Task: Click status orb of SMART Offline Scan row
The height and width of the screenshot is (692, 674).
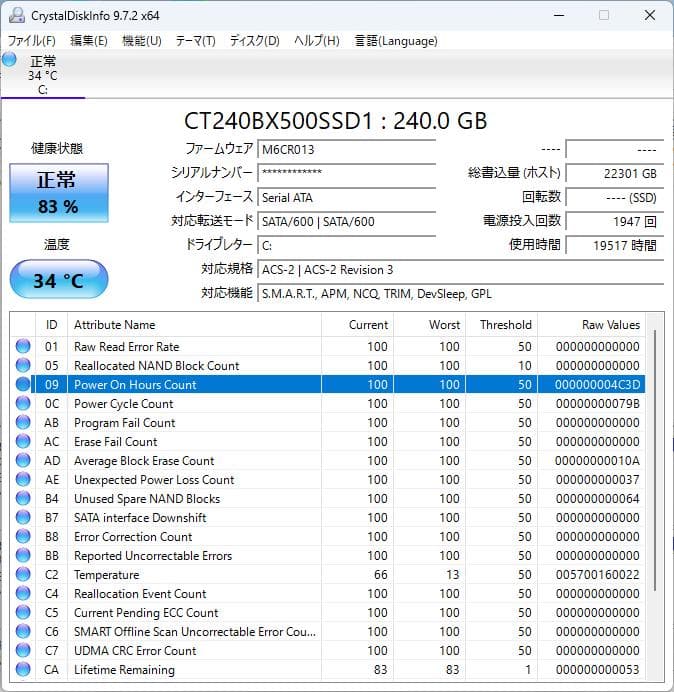Action: 23,631
